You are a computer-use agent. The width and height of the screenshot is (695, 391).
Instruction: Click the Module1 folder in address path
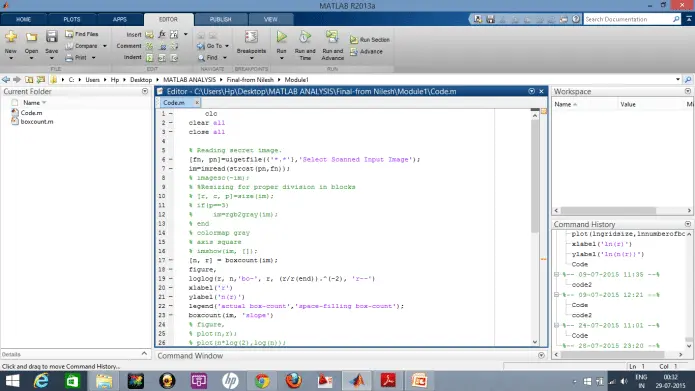tap(297, 80)
